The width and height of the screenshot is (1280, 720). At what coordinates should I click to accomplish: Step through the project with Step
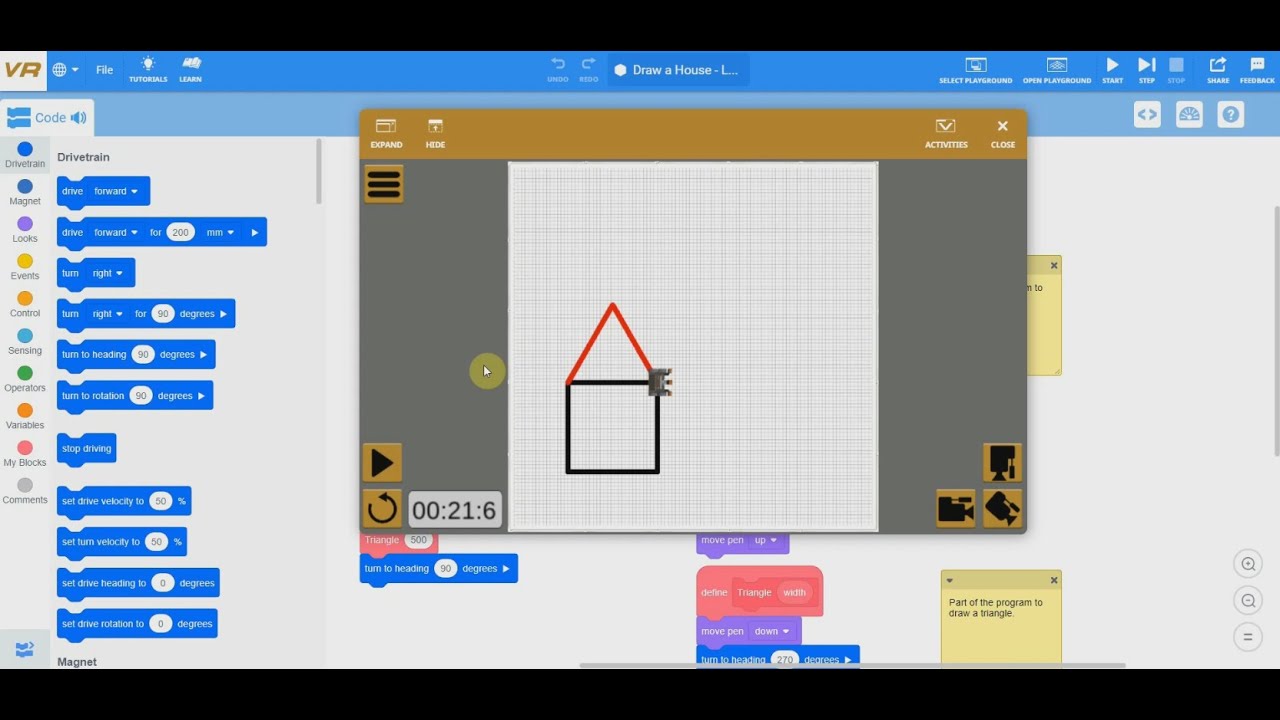[x=1146, y=70]
